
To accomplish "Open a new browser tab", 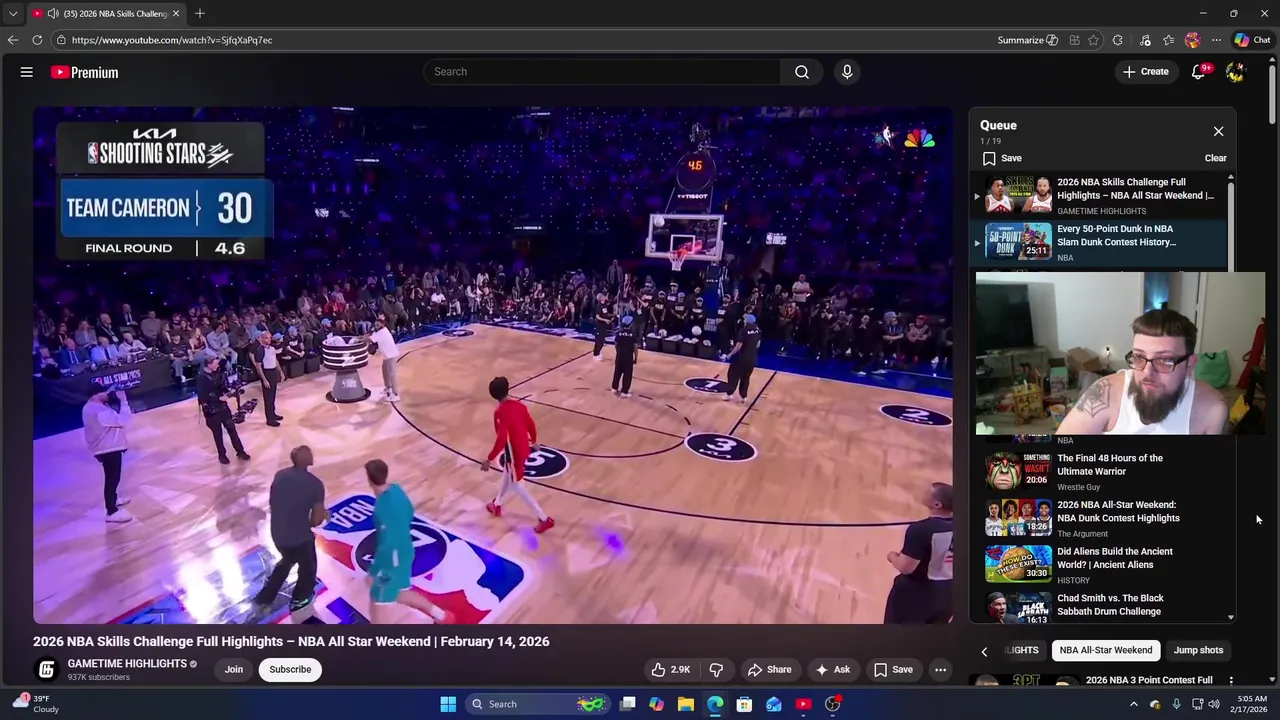I will [x=200, y=13].
